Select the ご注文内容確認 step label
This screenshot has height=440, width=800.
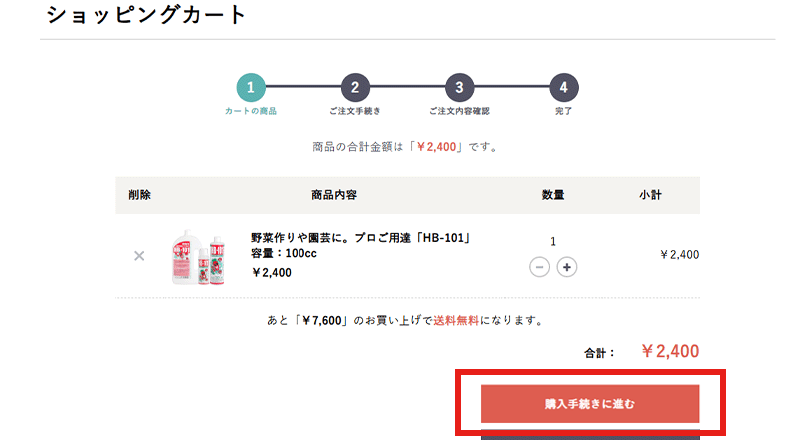pos(459,111)
